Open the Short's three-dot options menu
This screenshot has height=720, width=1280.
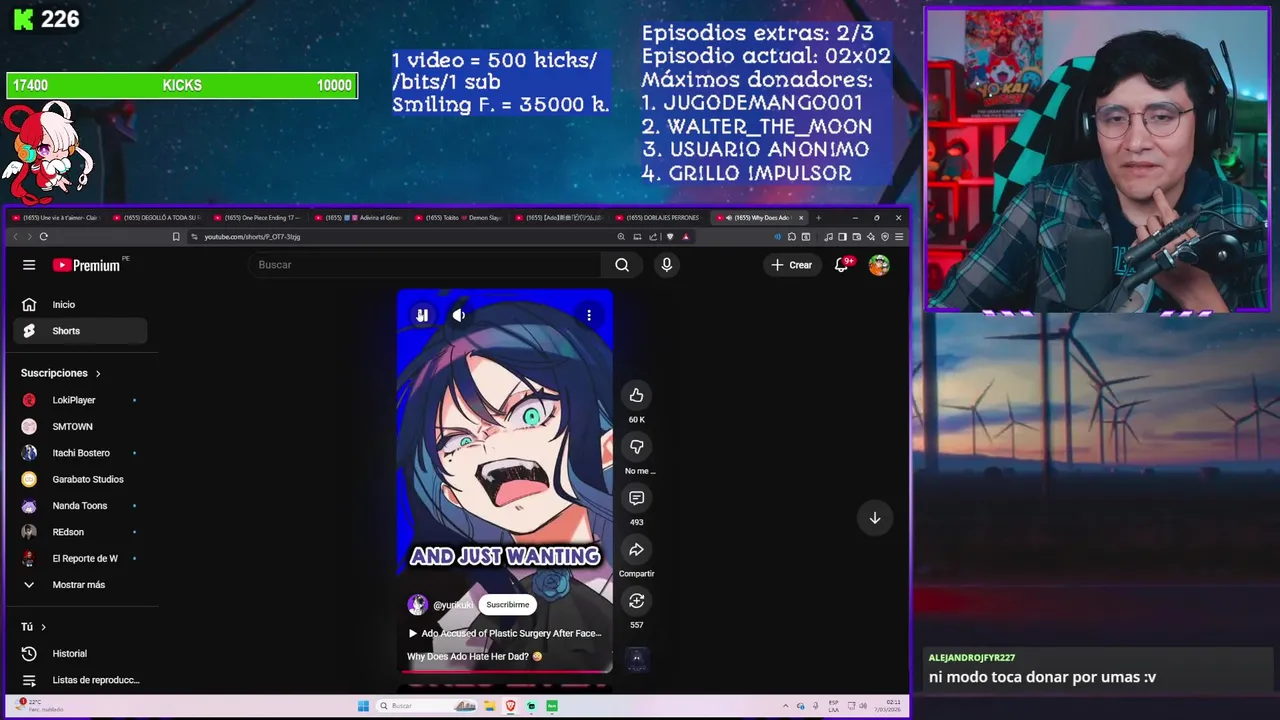pos(589,315)
